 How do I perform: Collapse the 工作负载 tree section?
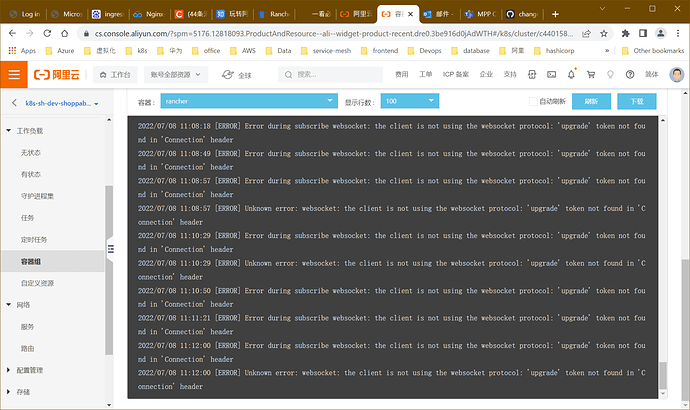point(10,131)
